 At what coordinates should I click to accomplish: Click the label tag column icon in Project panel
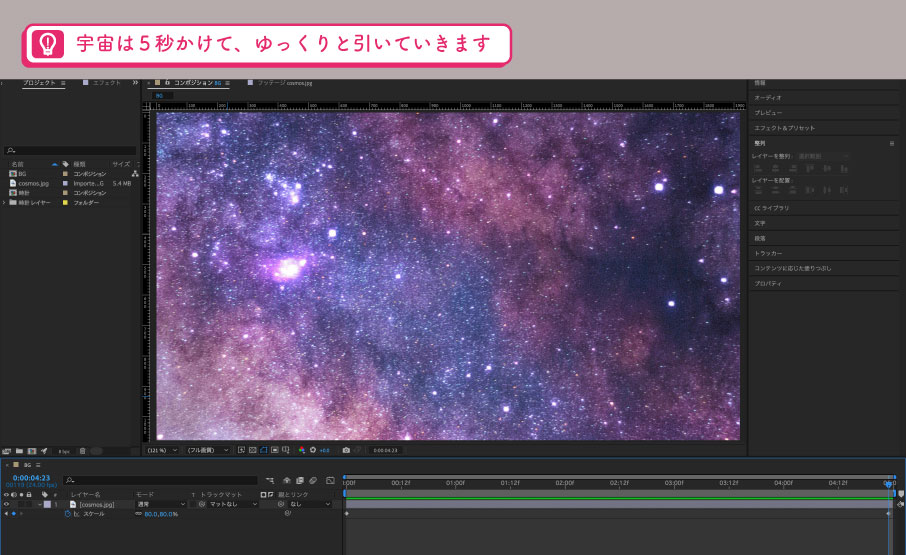(x=65, y=164)
